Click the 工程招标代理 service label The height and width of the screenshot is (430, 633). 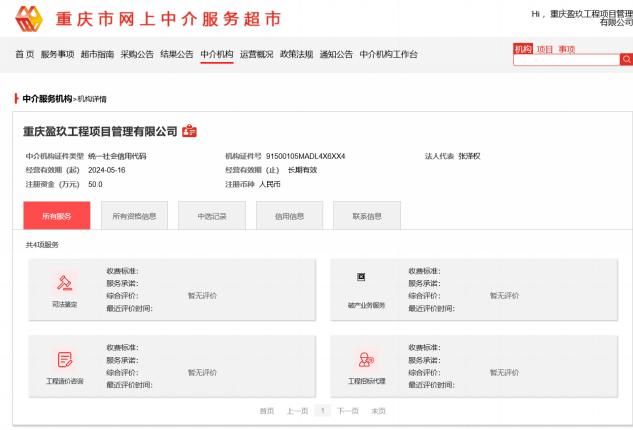click(367, 381)
